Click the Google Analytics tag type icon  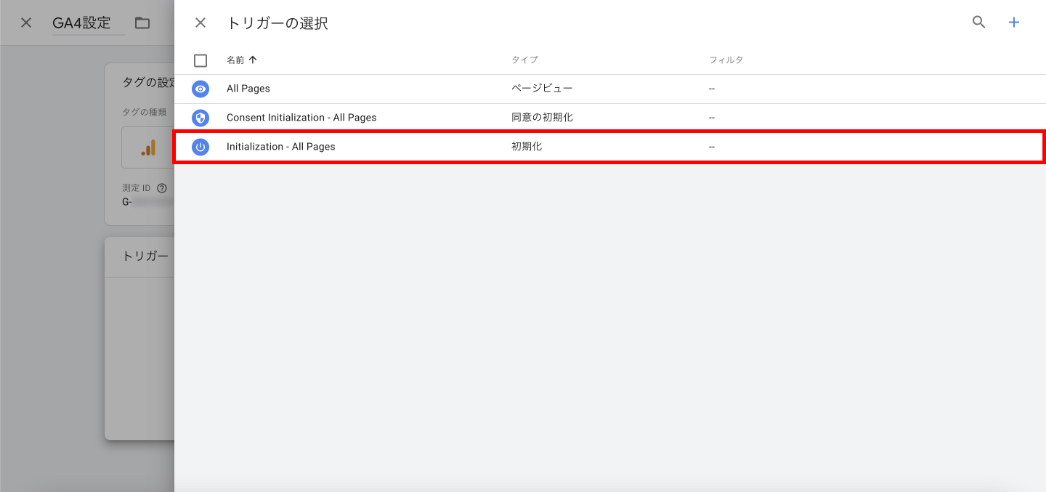pos(148,147)
